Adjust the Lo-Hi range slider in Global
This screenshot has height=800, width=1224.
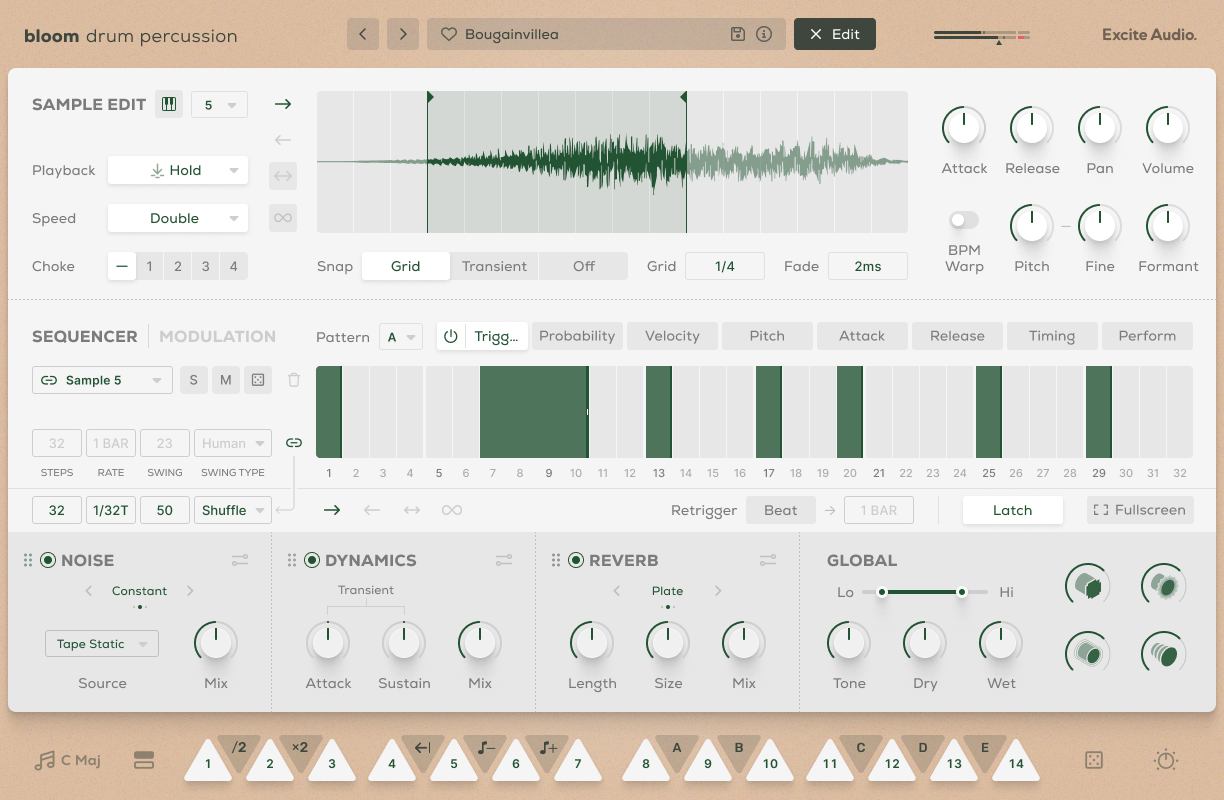pyautogui.click(x=920, y=592)
